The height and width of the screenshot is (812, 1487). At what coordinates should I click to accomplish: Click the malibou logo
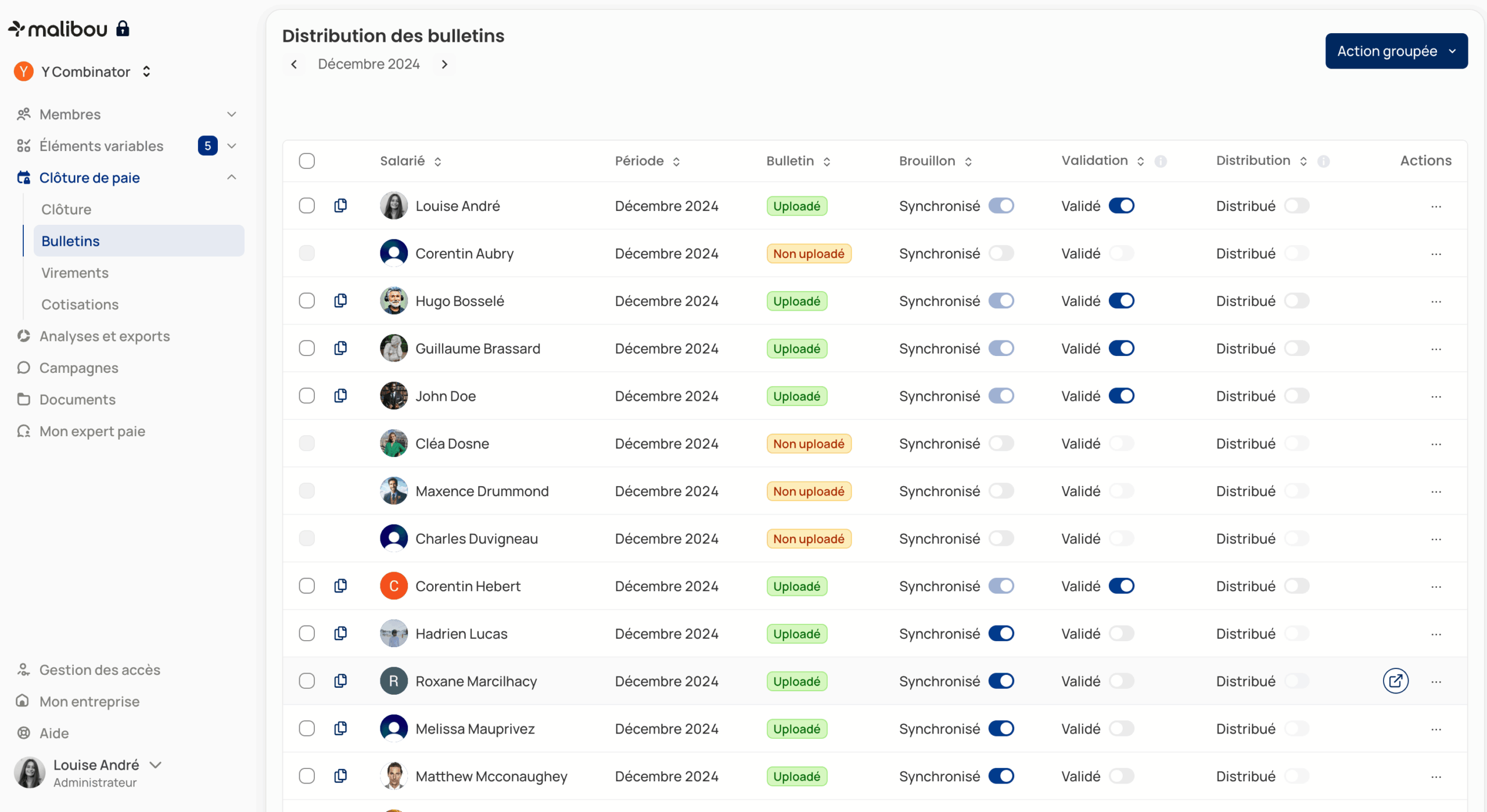tap(58, 28)
